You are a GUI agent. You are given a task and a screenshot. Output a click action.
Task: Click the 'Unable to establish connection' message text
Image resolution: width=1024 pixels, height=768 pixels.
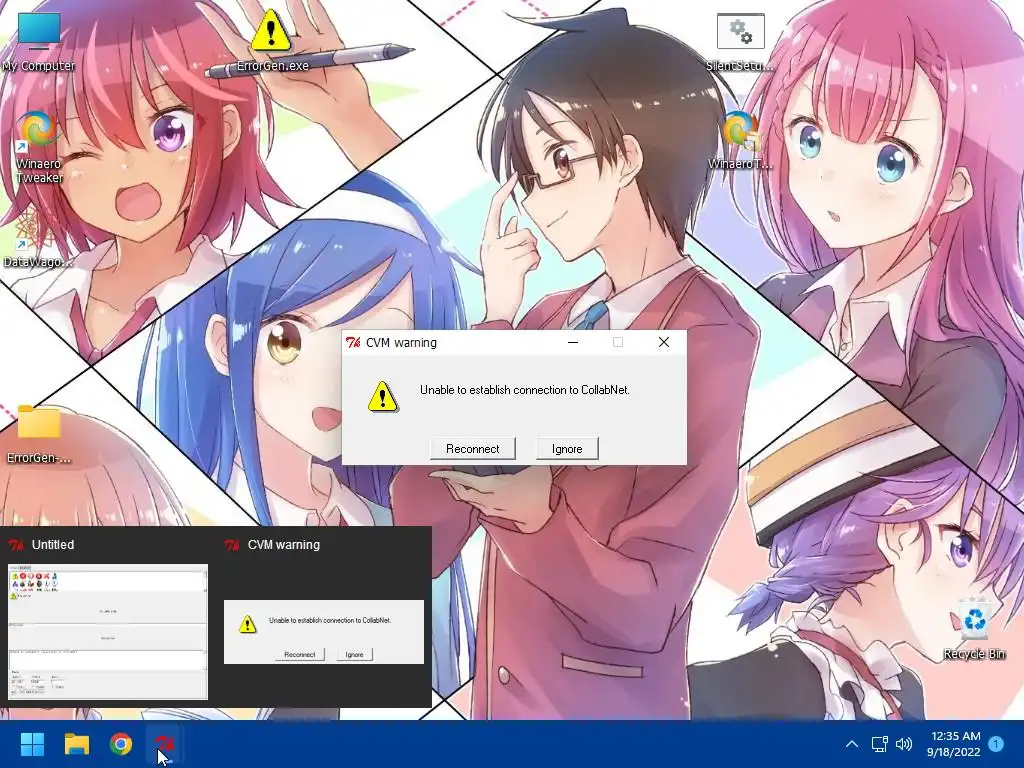point(524,390)
